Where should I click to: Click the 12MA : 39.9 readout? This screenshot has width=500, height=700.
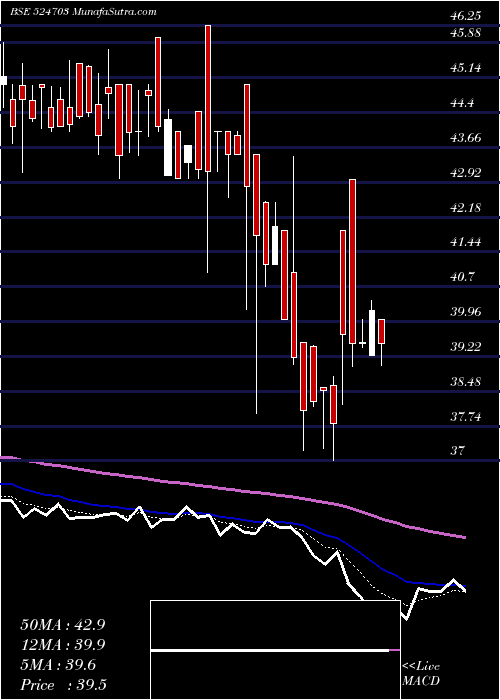pos(63,645)
